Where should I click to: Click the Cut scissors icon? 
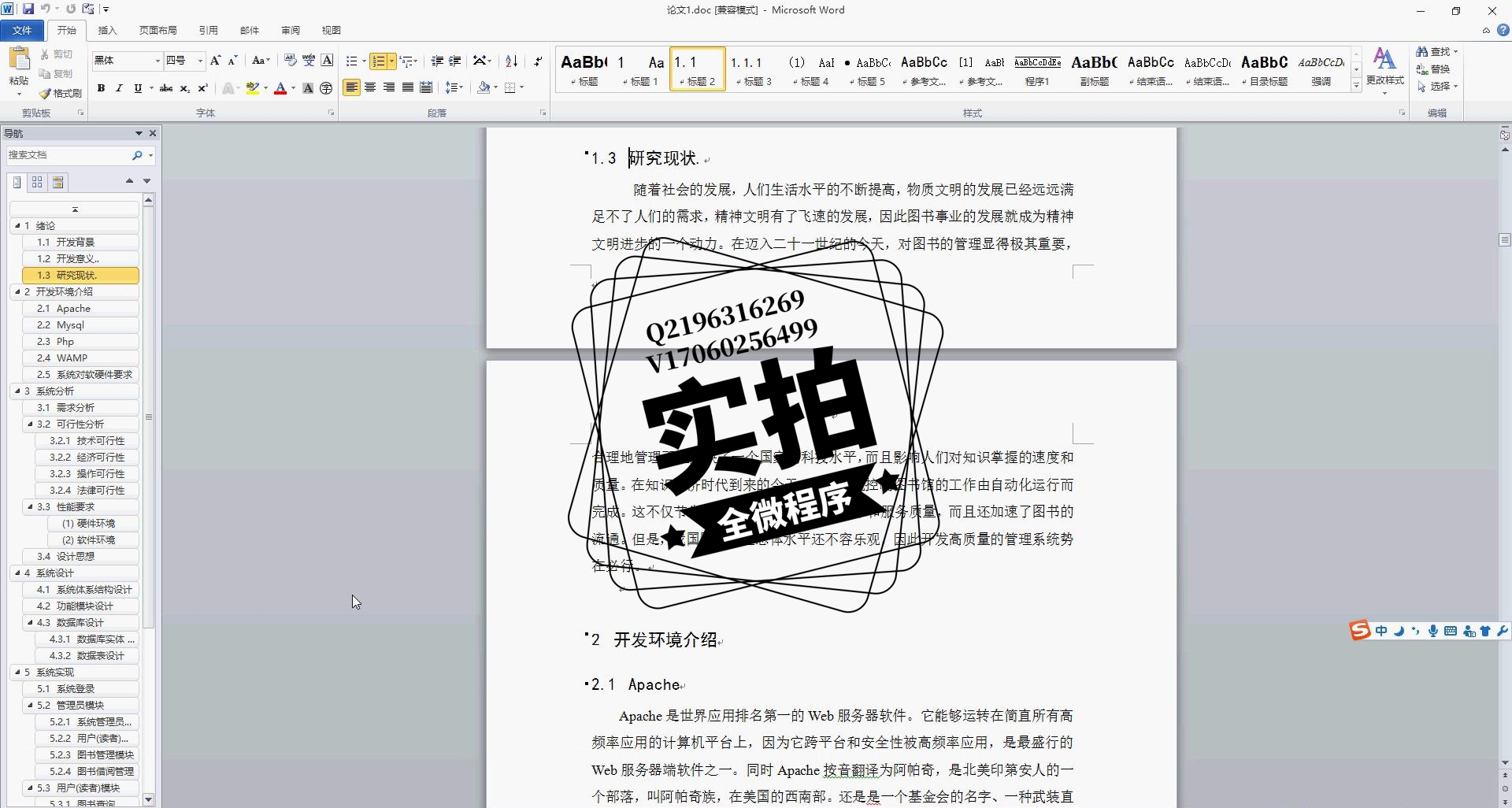45,54
